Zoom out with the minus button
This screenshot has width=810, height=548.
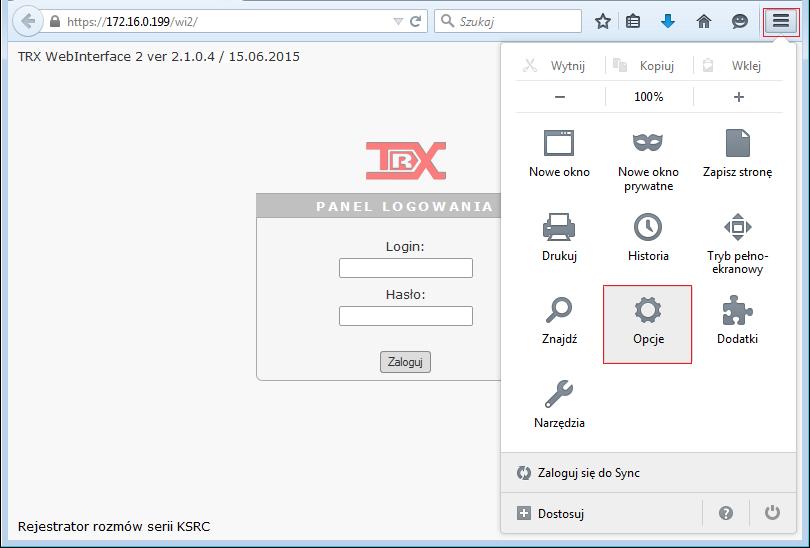pos(560,97)
